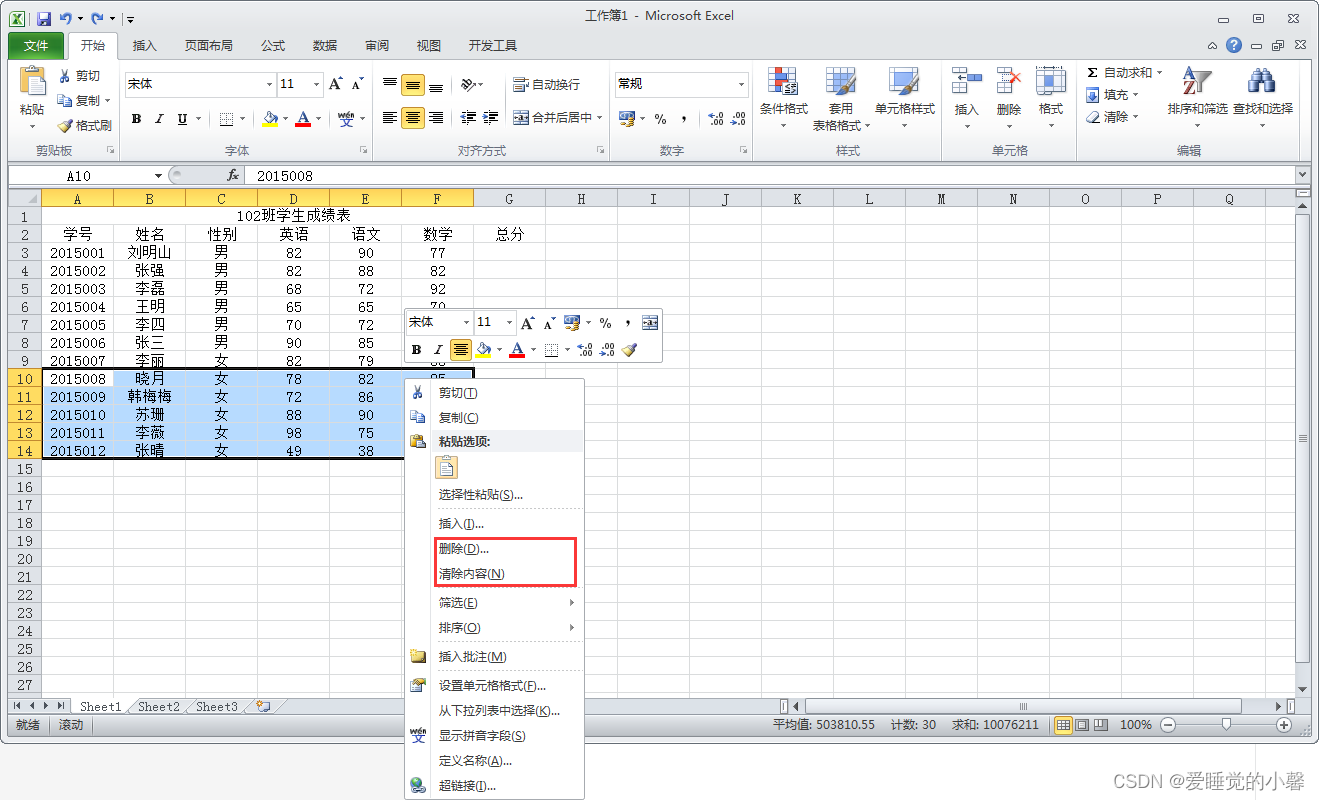
Task: Open the File (文件) tab
Action: pyautogui.click(x=36, y=46)
